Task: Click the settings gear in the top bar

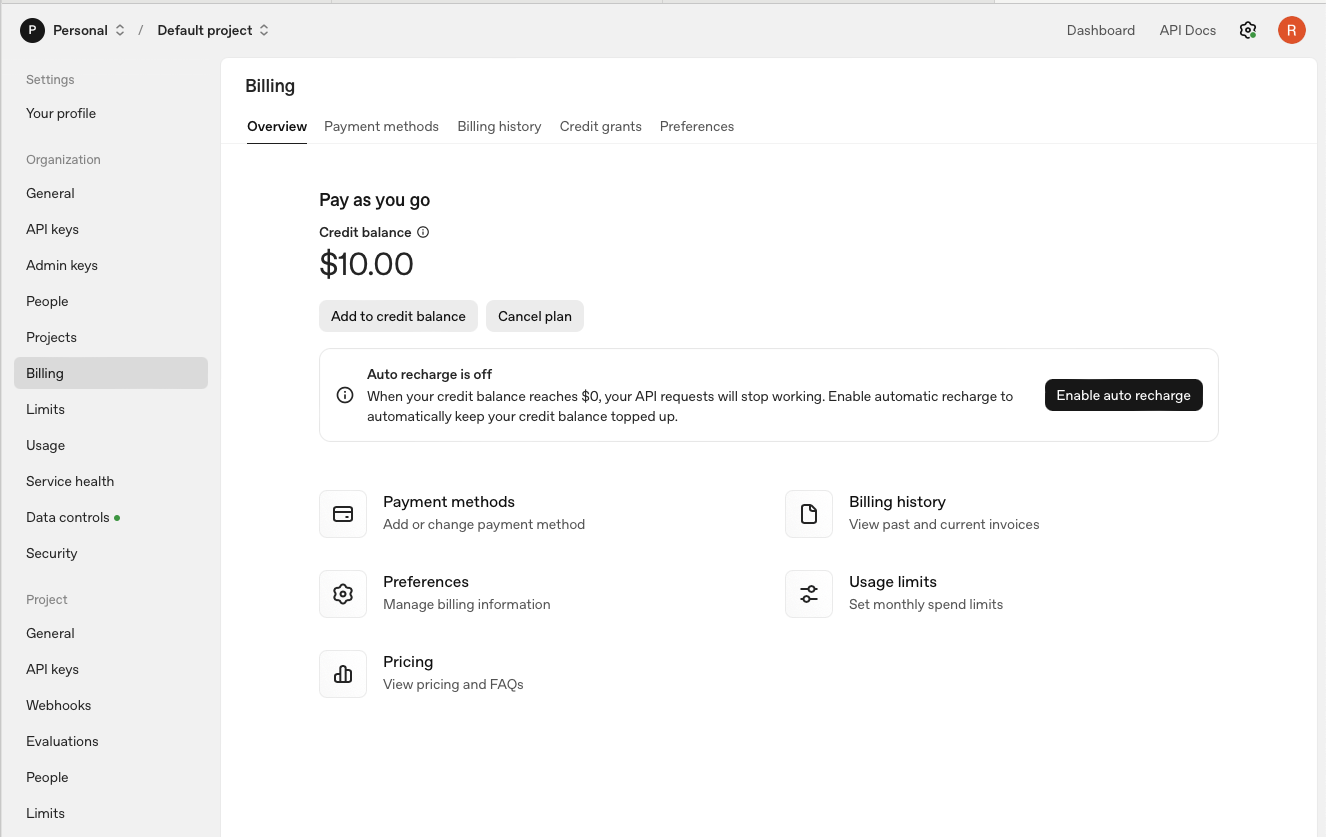Action: [x=1247, y=30]
